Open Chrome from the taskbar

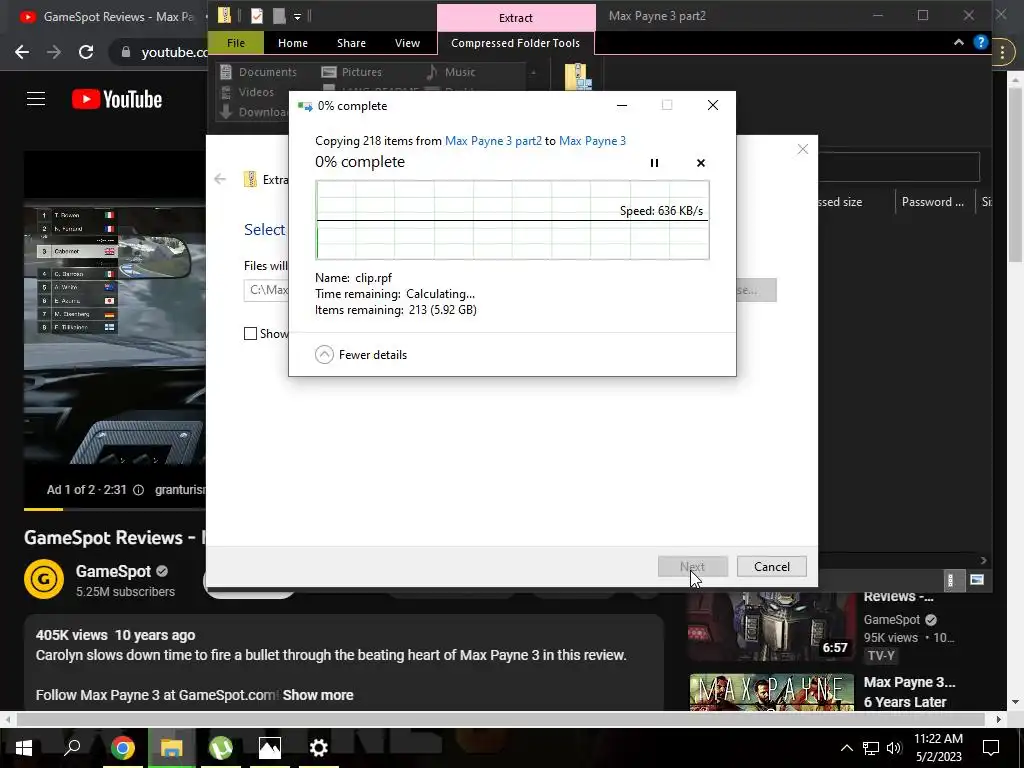(x=123, y=748)
